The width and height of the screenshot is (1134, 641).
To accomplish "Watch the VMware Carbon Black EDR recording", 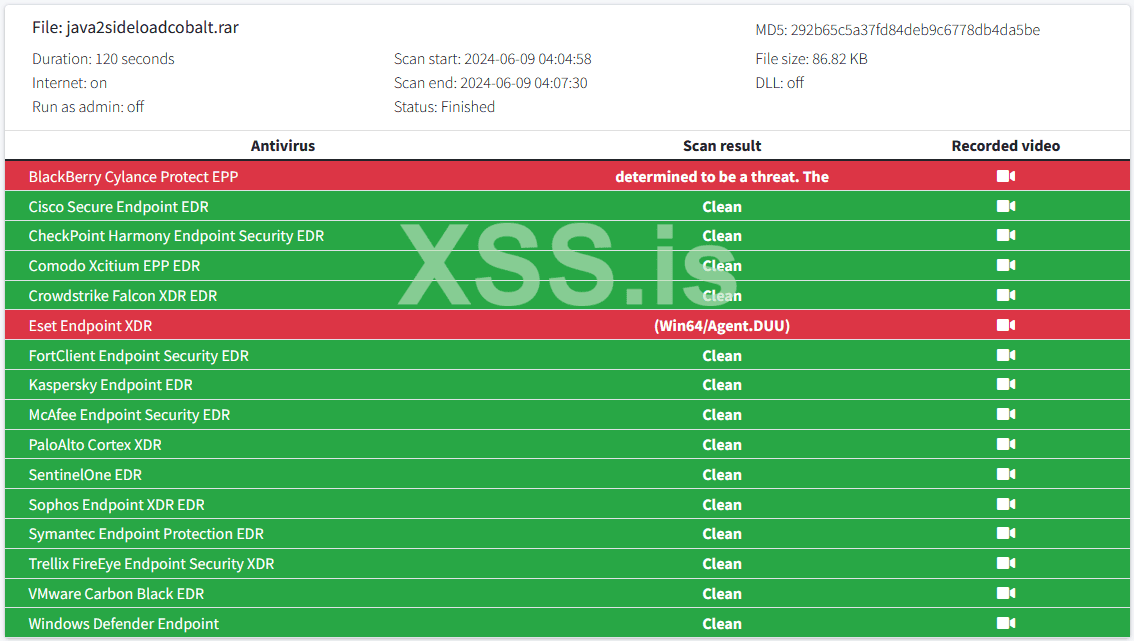I will tap(1005, 593).
